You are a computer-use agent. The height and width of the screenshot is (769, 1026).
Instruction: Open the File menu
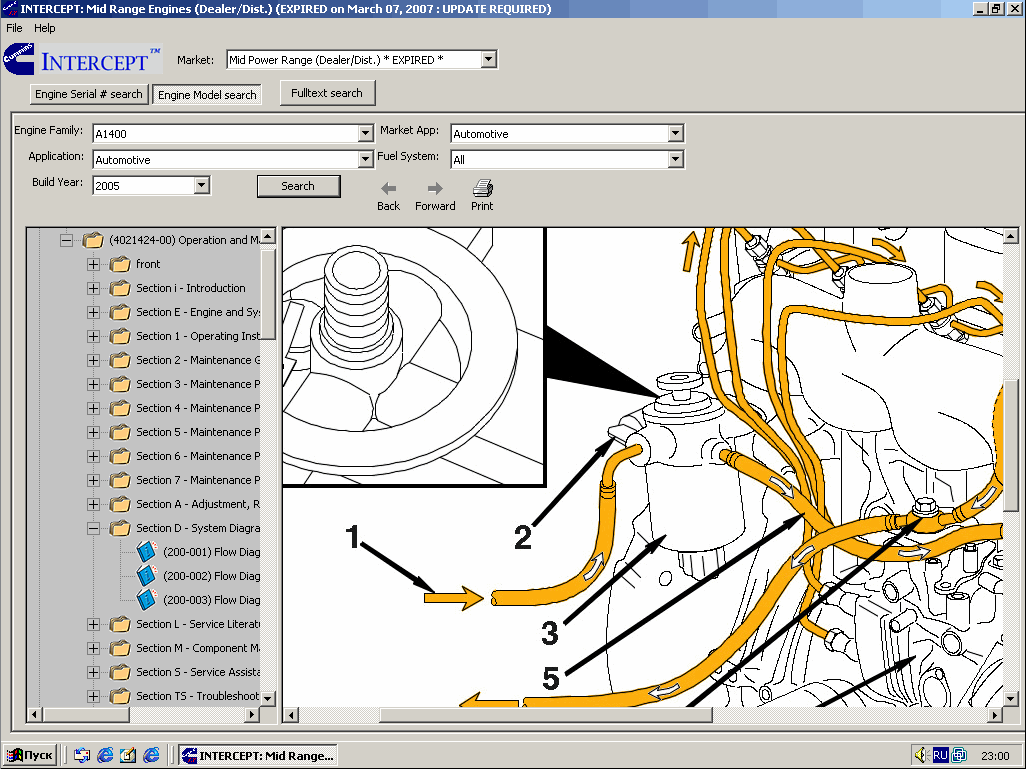pos(14,28)
